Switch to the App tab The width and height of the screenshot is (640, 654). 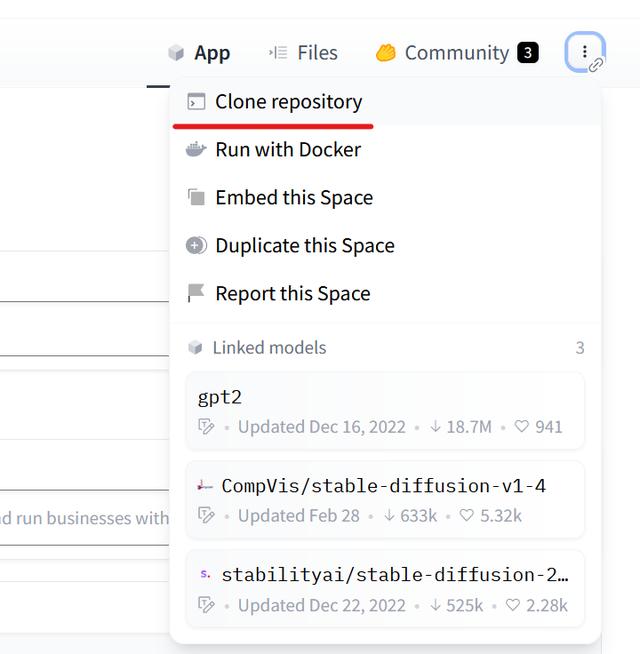click(199, 53)
